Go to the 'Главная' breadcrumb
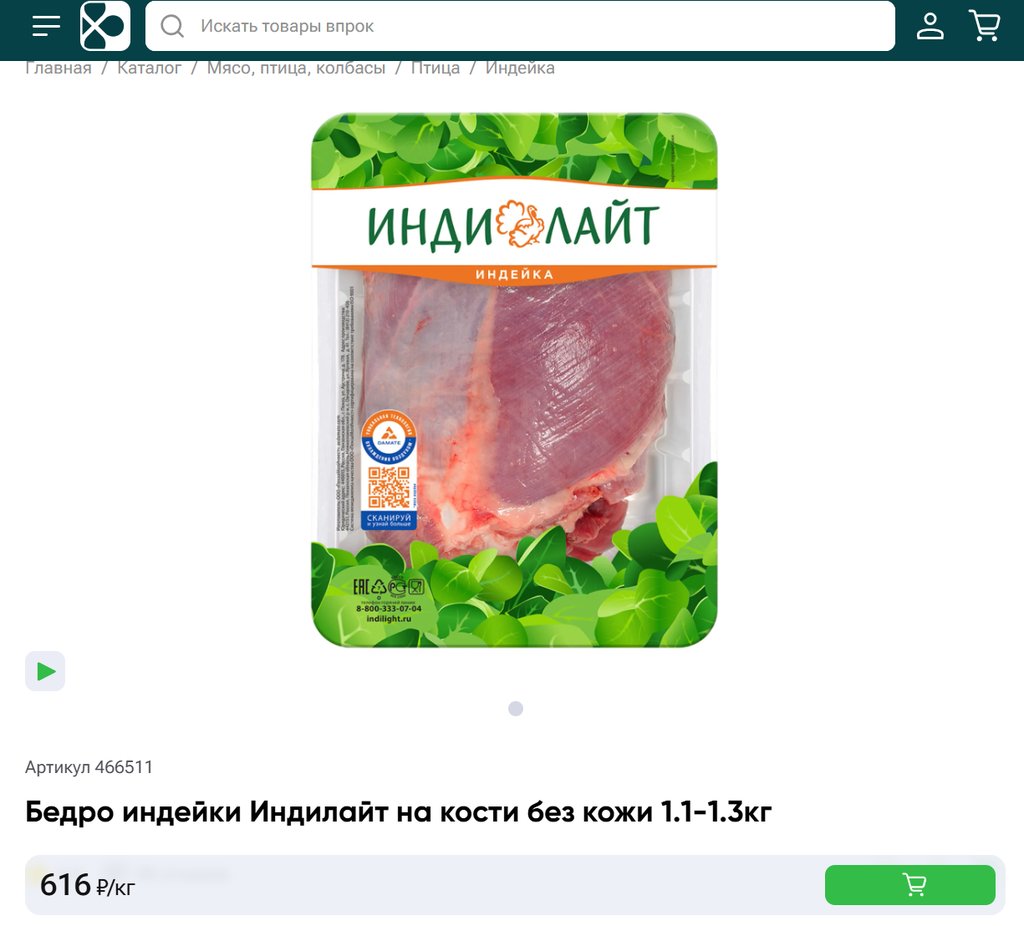This screenshot has height=926, width=1024. 58,68
